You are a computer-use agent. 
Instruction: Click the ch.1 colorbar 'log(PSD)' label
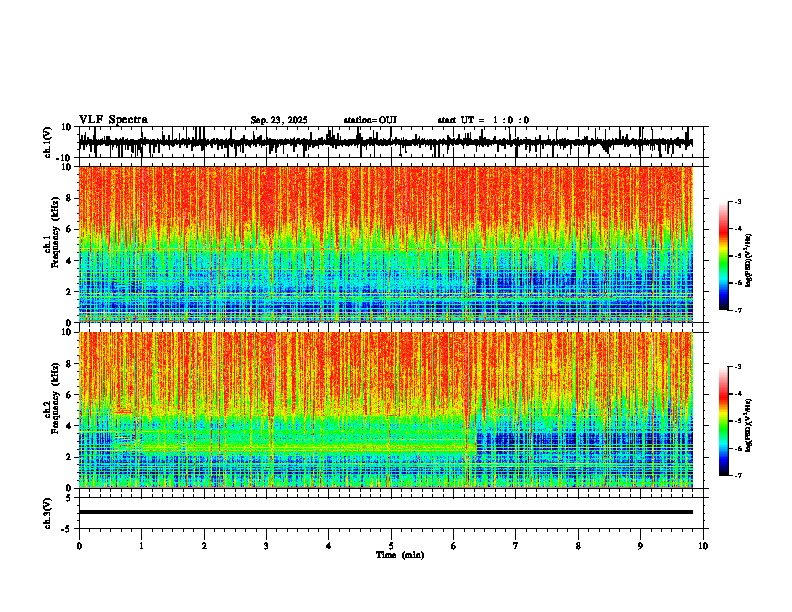[x=749, y=260]
